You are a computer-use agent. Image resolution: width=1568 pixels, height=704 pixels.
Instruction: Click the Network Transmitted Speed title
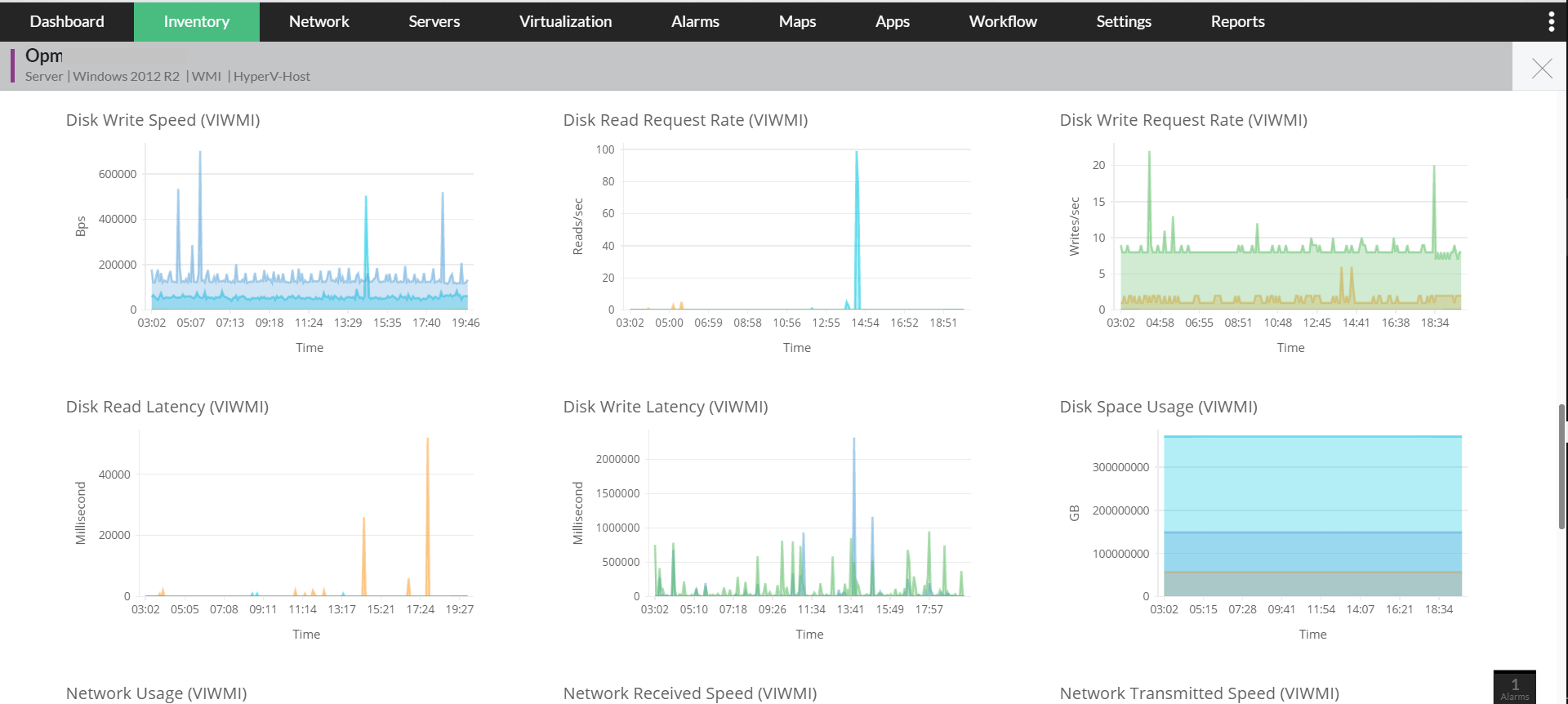point(1200,693)
